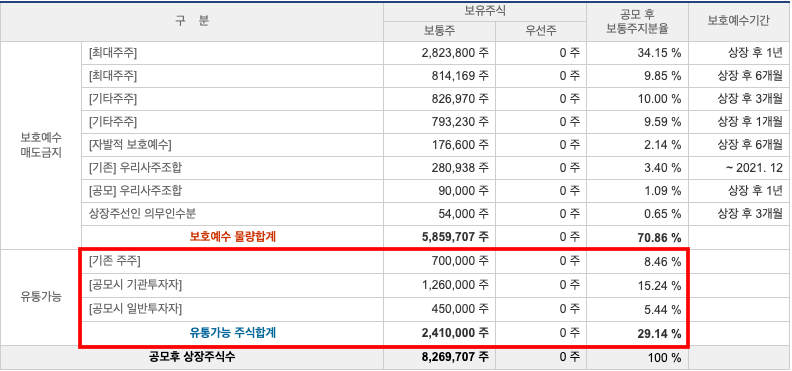Select the '보호예수 매도금지' category cell

pos(41,145)
